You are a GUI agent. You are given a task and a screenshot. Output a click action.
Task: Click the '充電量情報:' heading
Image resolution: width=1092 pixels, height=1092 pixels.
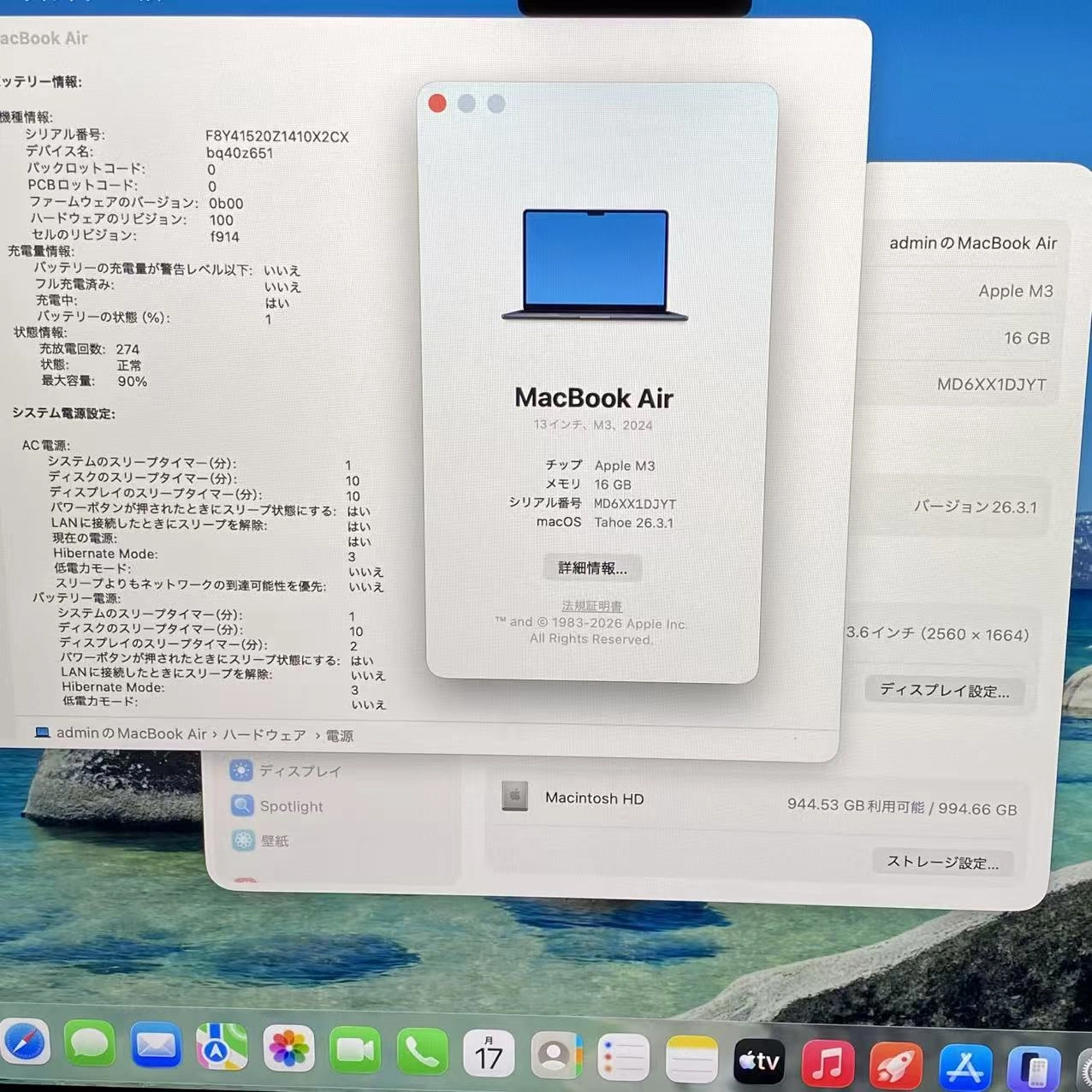[x=41, y=251]
